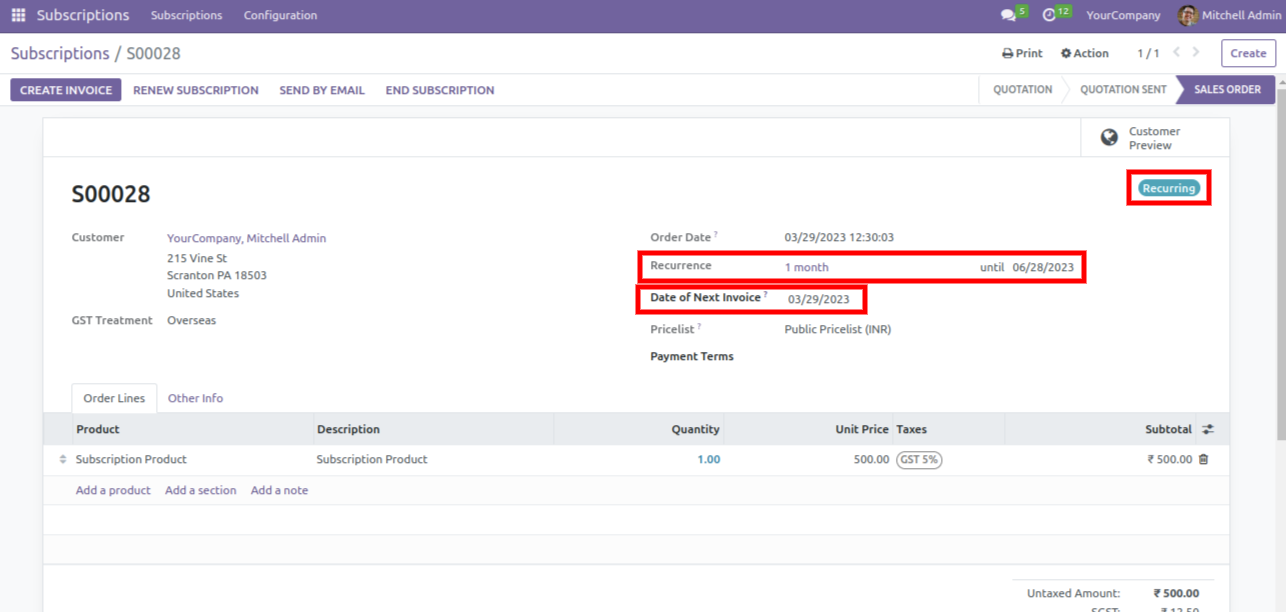Click the Customer Preview globe icon
This screenshot has width=1286, height=612.
[x=1109, y=138]
